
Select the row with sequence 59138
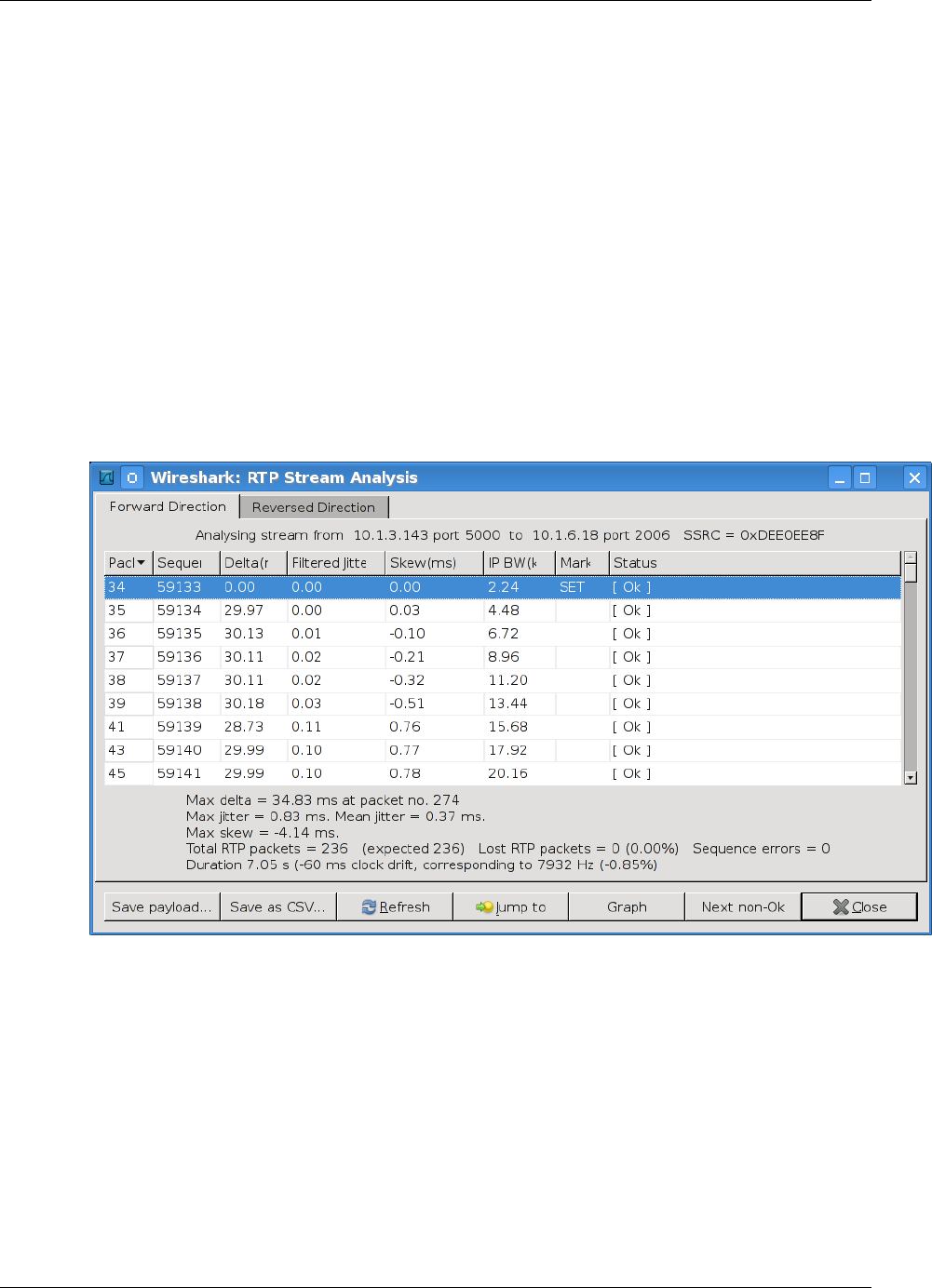[503, 704]
